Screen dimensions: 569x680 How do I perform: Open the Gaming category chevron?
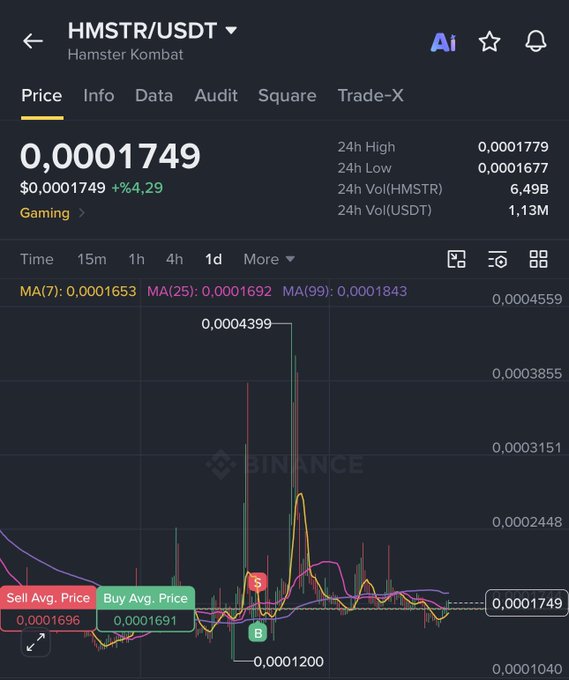click(82, 213)
